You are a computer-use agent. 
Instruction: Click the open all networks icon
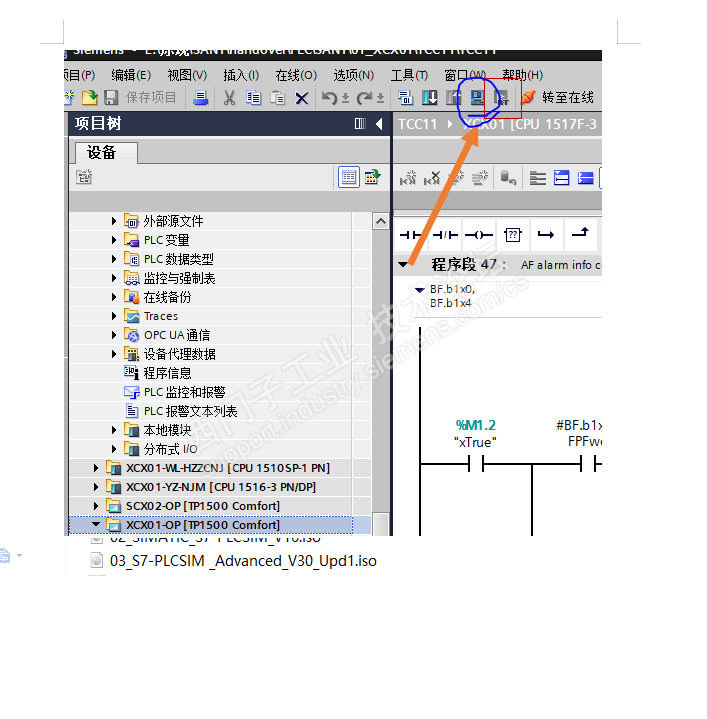coord(561,177)
